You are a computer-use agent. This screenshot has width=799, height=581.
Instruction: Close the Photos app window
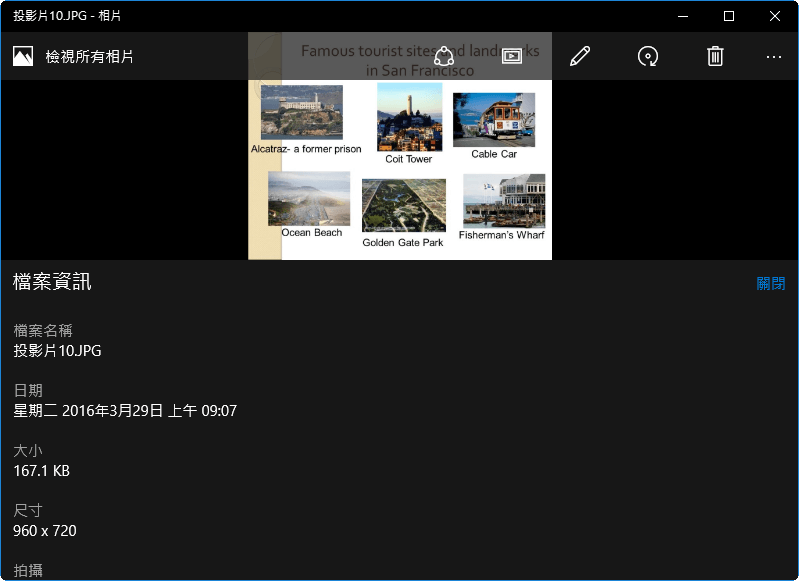(x=775, y=16)
